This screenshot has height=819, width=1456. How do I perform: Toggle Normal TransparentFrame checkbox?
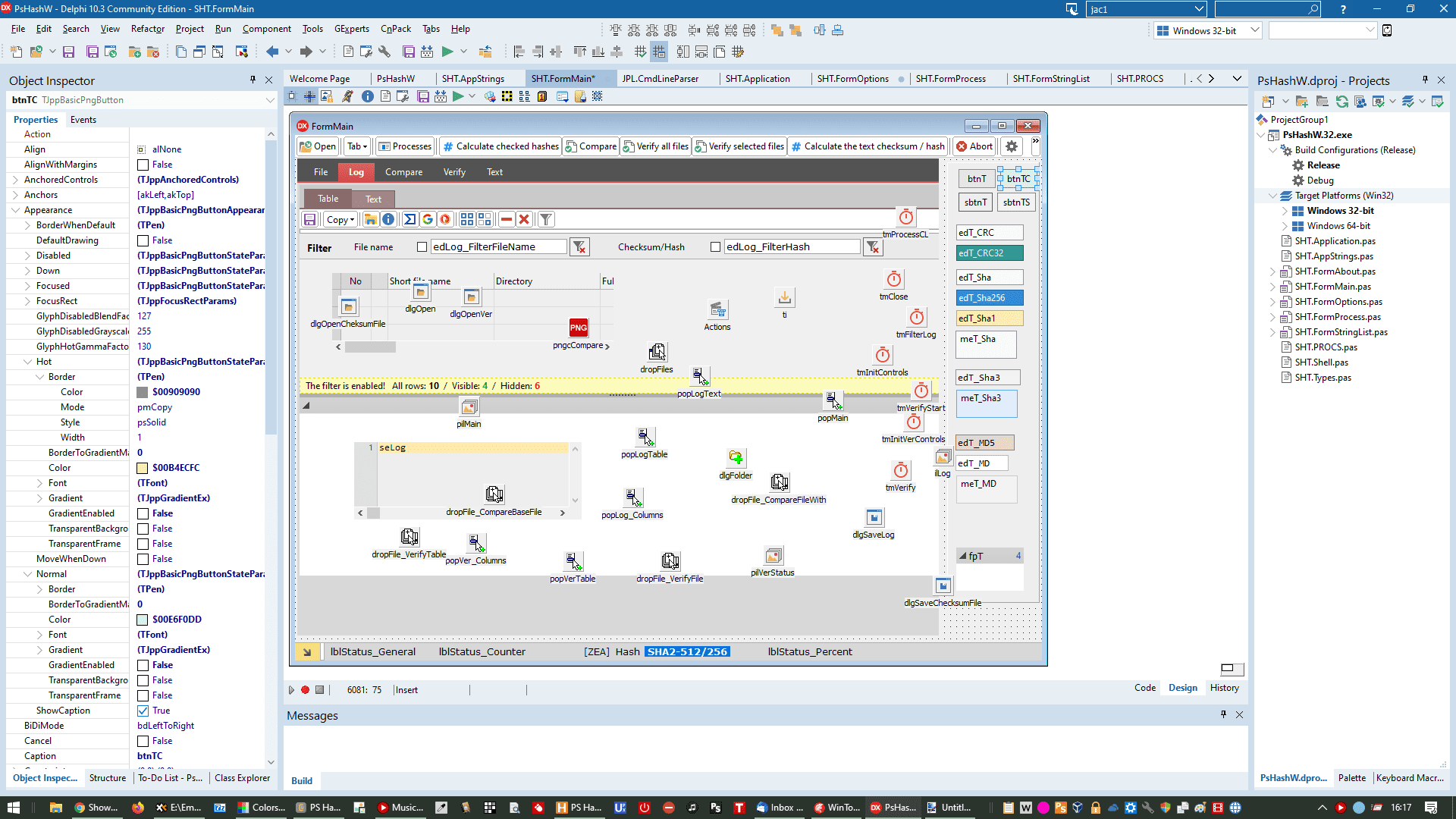pos(143,695)
